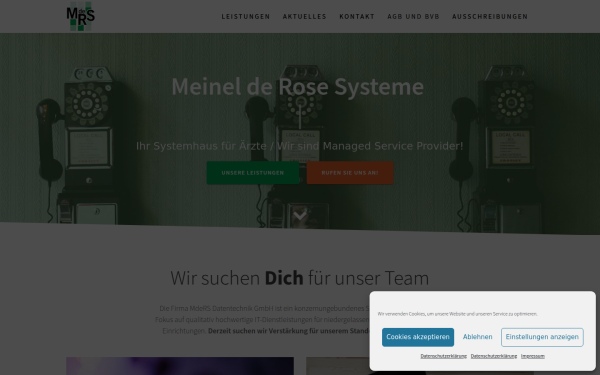Open the AGB und BVB menu item
The image size is (600, 375).
click(413, 16)
